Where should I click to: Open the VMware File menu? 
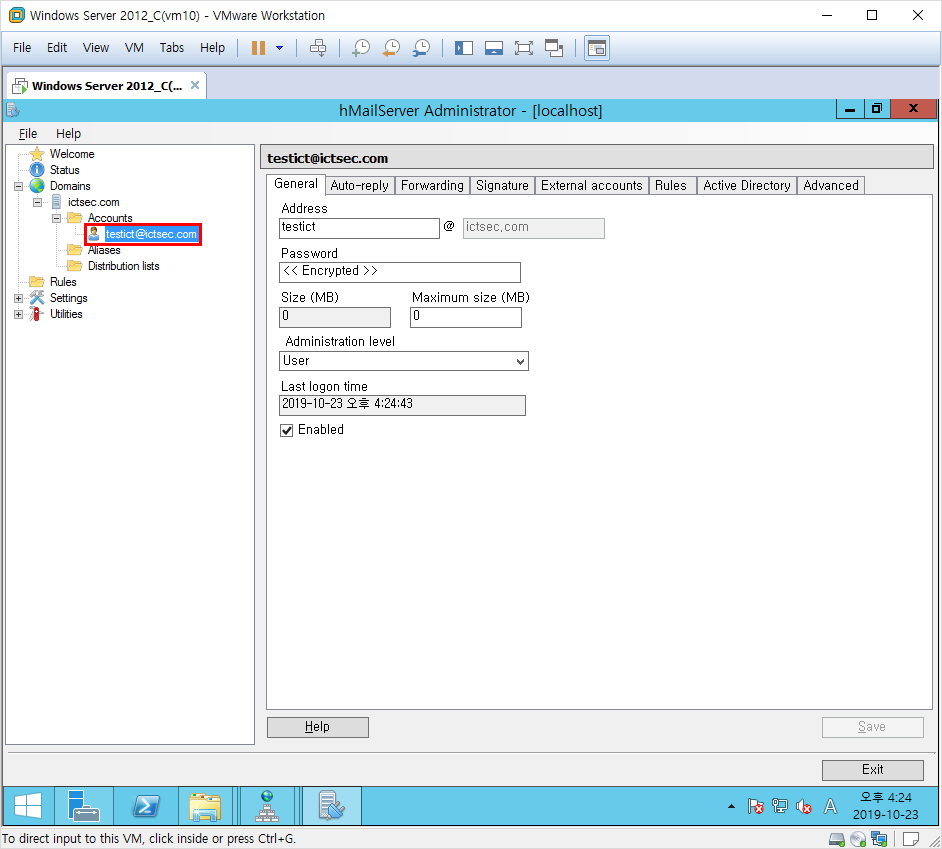[22, 47]
